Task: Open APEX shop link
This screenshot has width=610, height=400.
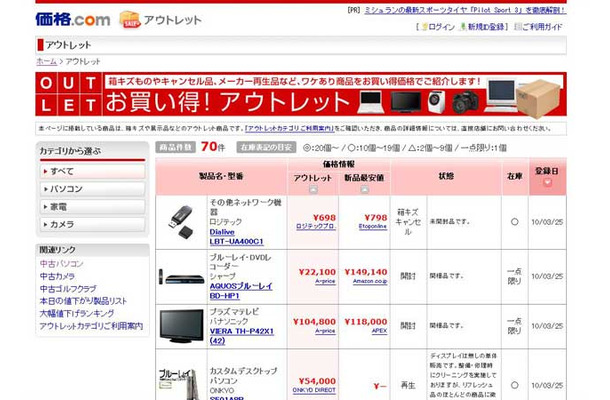Action: pyautogui.click(x=379, y=331)
